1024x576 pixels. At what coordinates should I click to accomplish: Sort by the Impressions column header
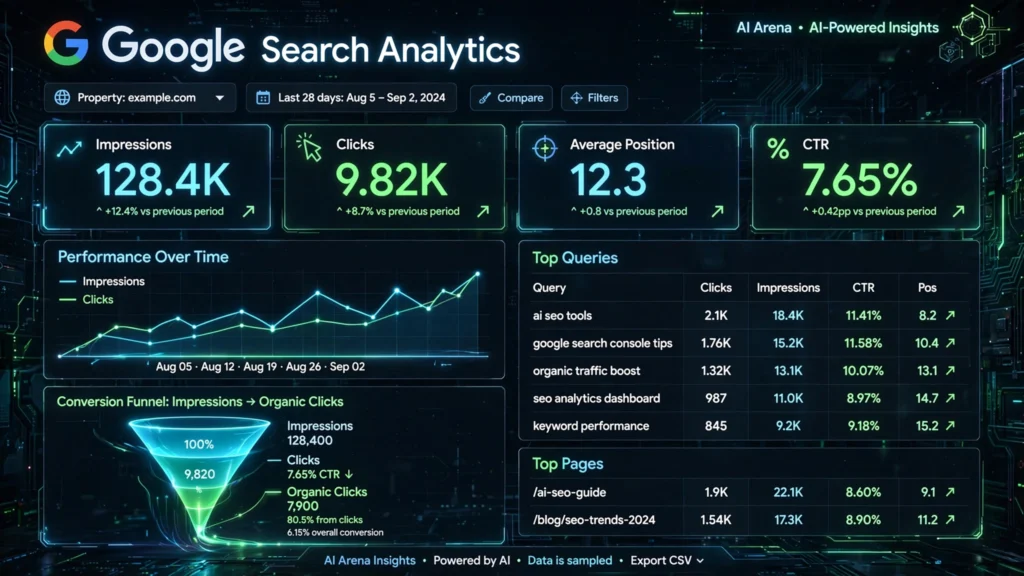click(x=788, y=288)
